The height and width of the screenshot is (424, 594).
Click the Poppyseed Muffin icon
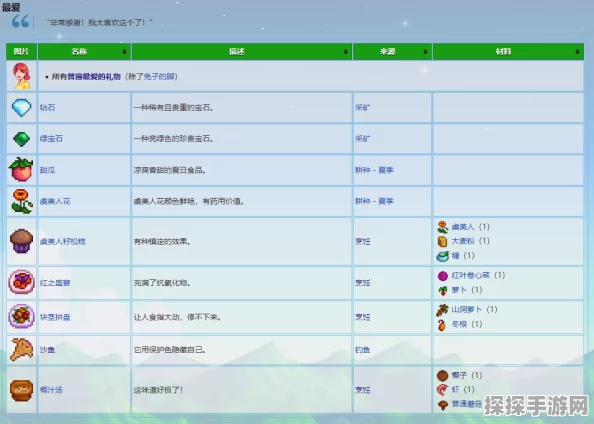pos(21,241)
